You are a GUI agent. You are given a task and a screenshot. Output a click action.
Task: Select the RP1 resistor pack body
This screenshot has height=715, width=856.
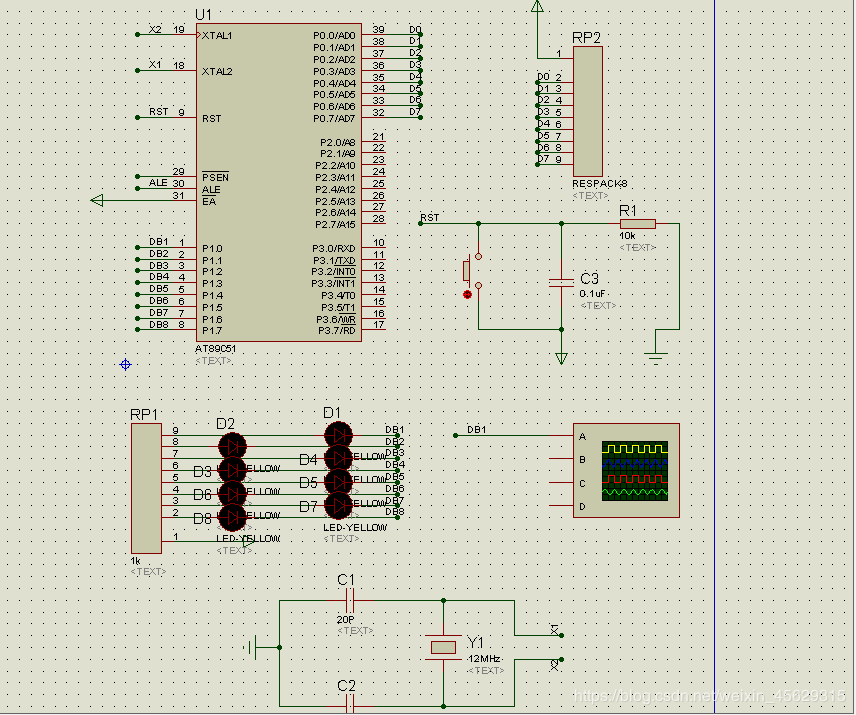146,488
